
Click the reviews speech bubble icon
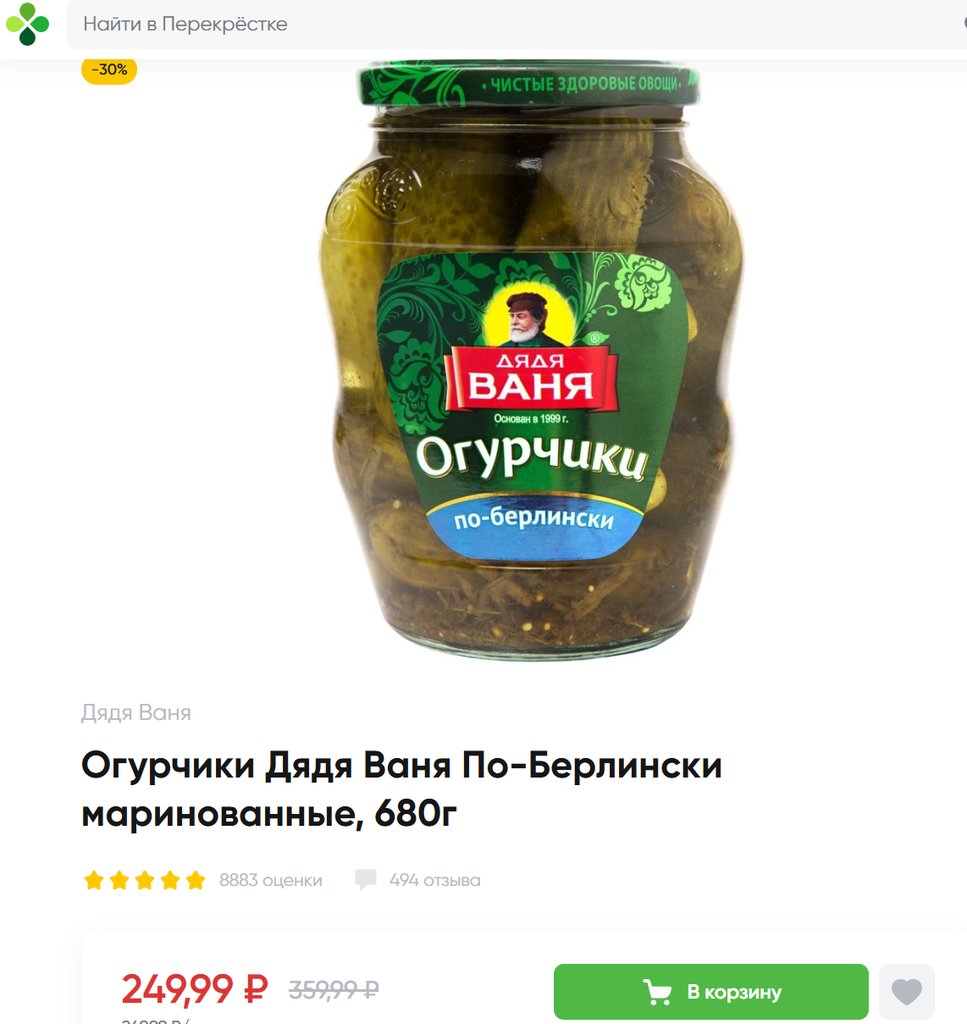pos(366,880)
